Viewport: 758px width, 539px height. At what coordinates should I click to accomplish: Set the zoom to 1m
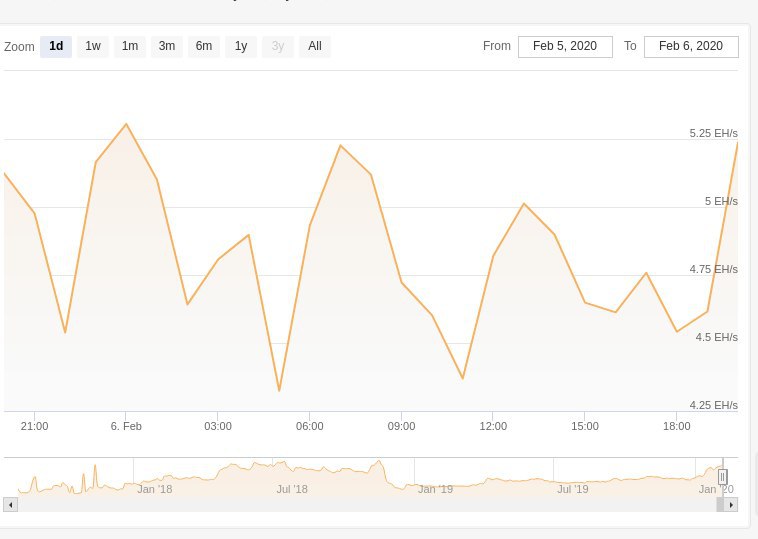pos(130,46)
